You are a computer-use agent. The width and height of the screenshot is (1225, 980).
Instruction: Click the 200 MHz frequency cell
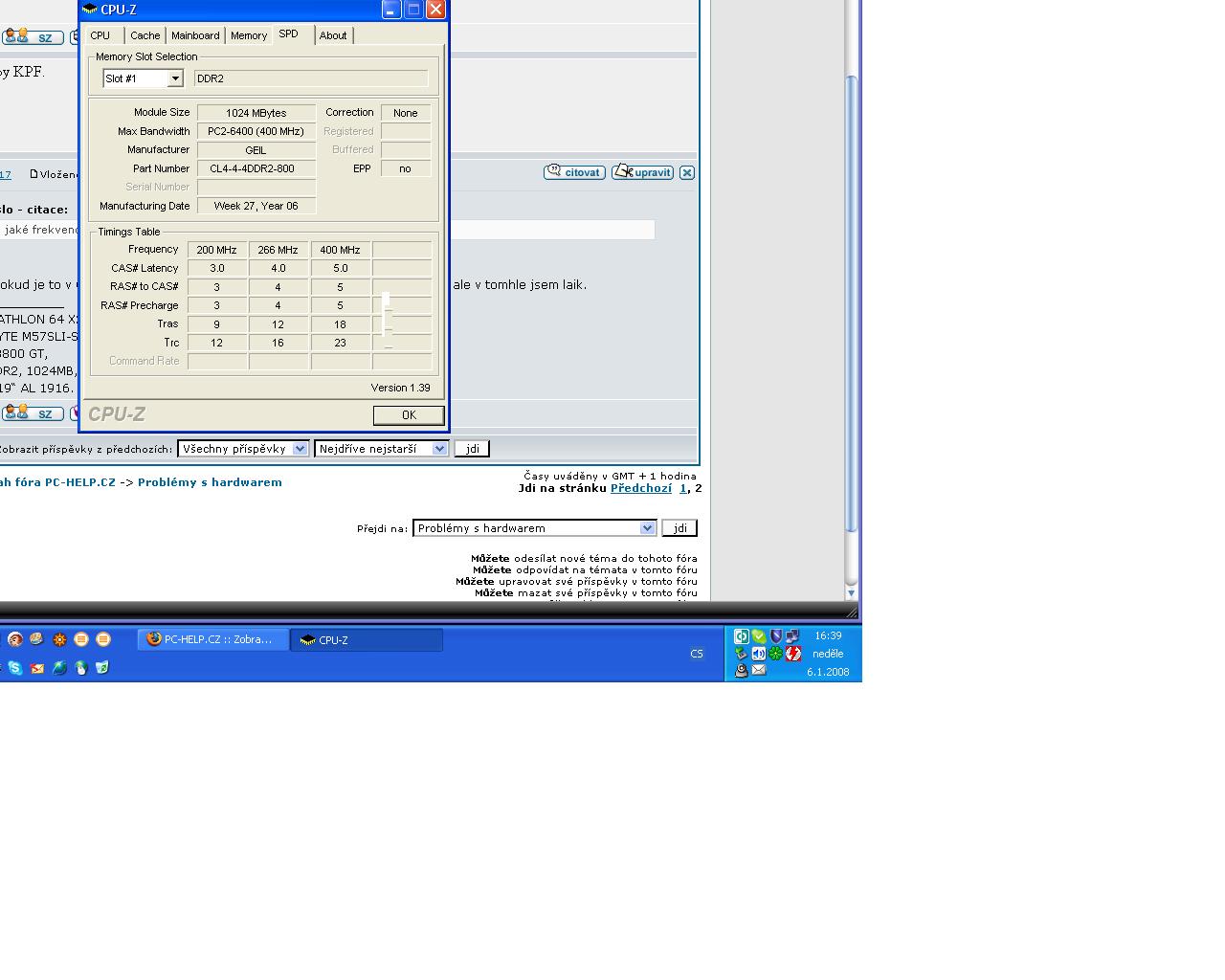[217, 250]
